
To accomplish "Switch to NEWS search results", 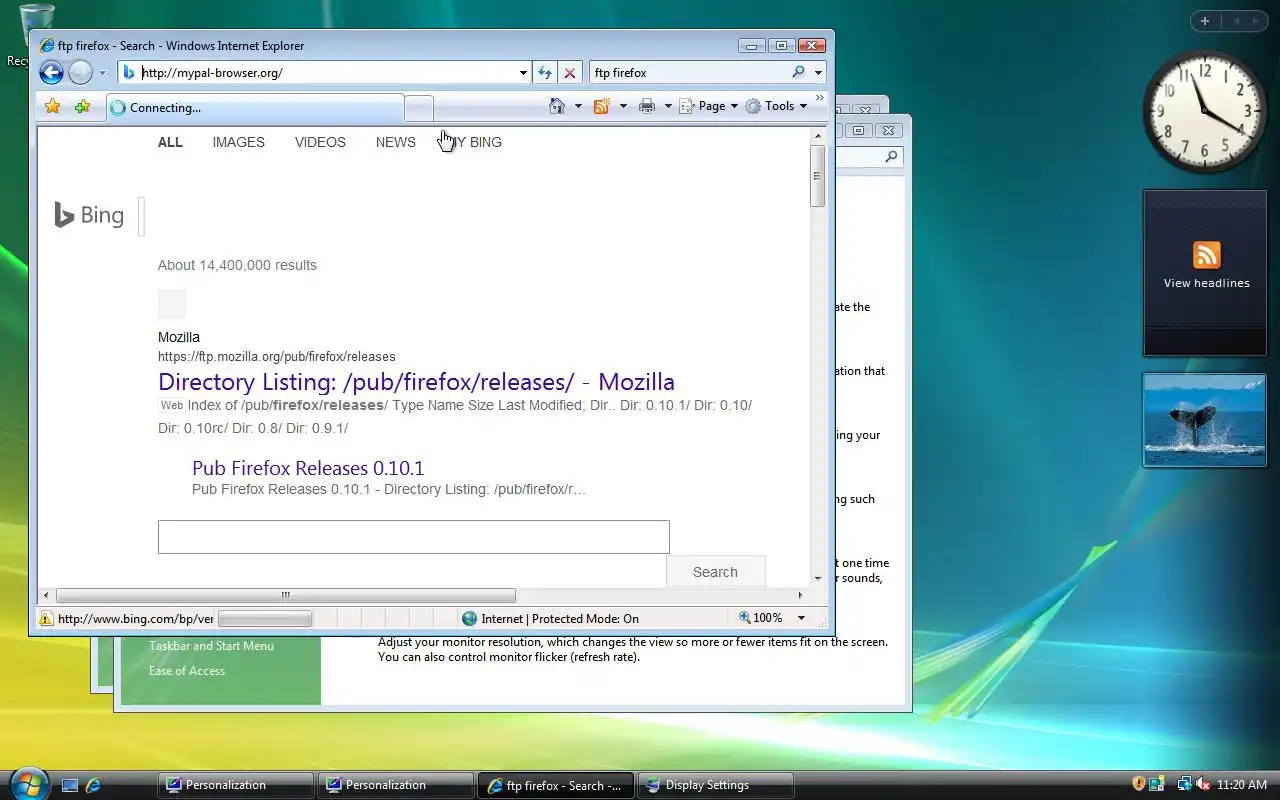I will click(x=396, y=142).
